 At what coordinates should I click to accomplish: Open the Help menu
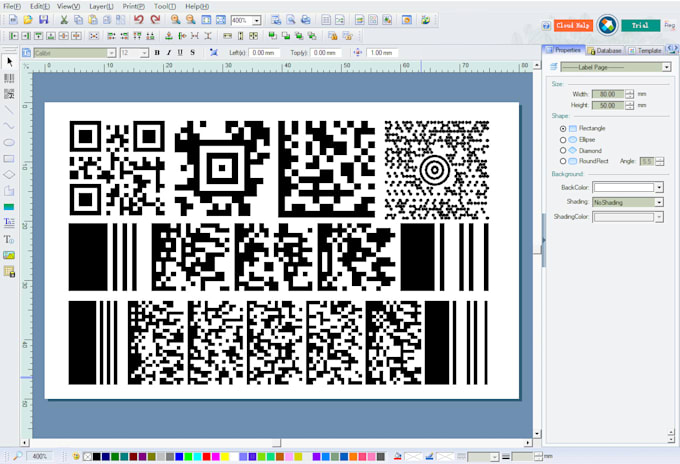[197, 7]
